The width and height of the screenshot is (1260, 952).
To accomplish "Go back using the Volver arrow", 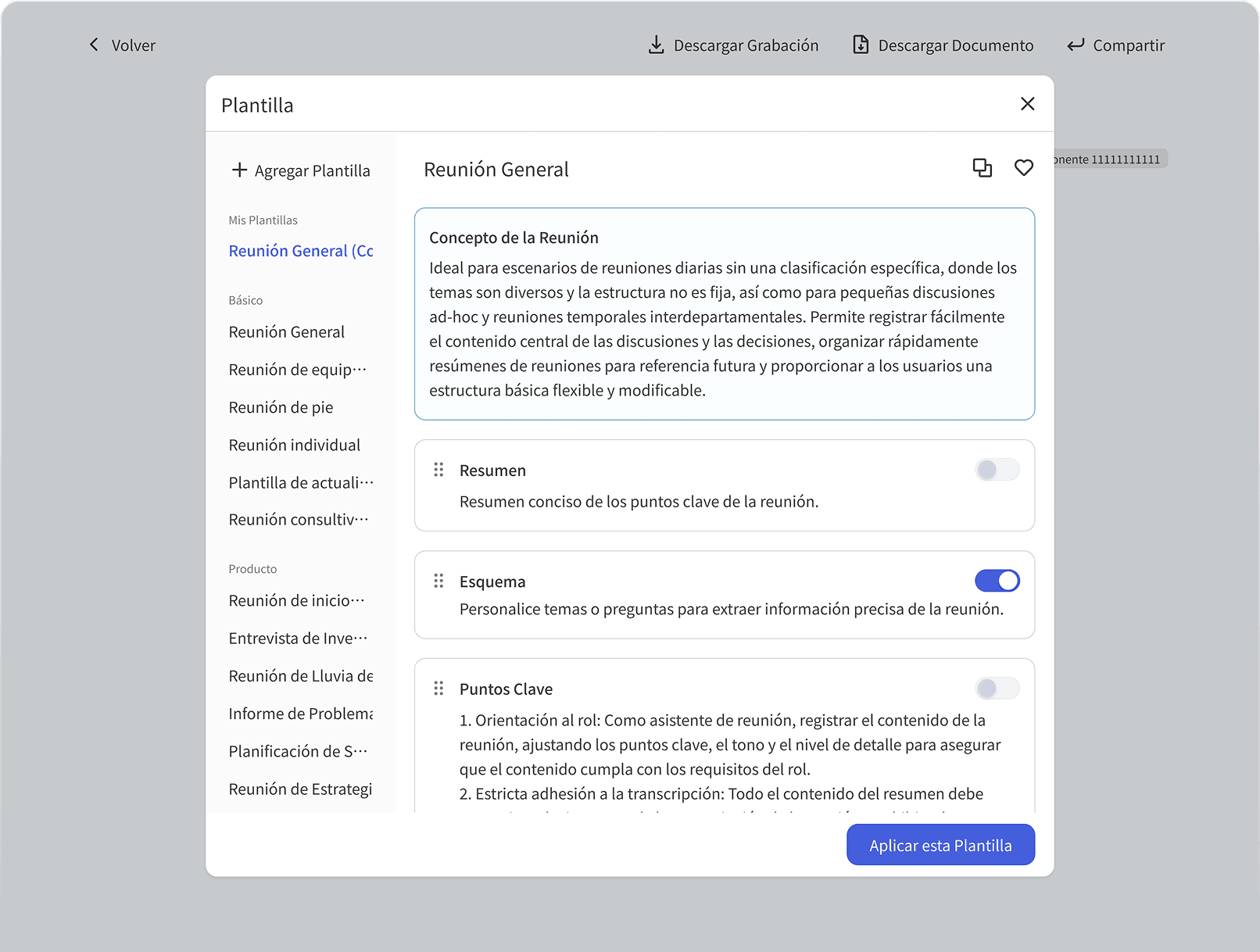I will pyautogui.click(x=95, y=45).
